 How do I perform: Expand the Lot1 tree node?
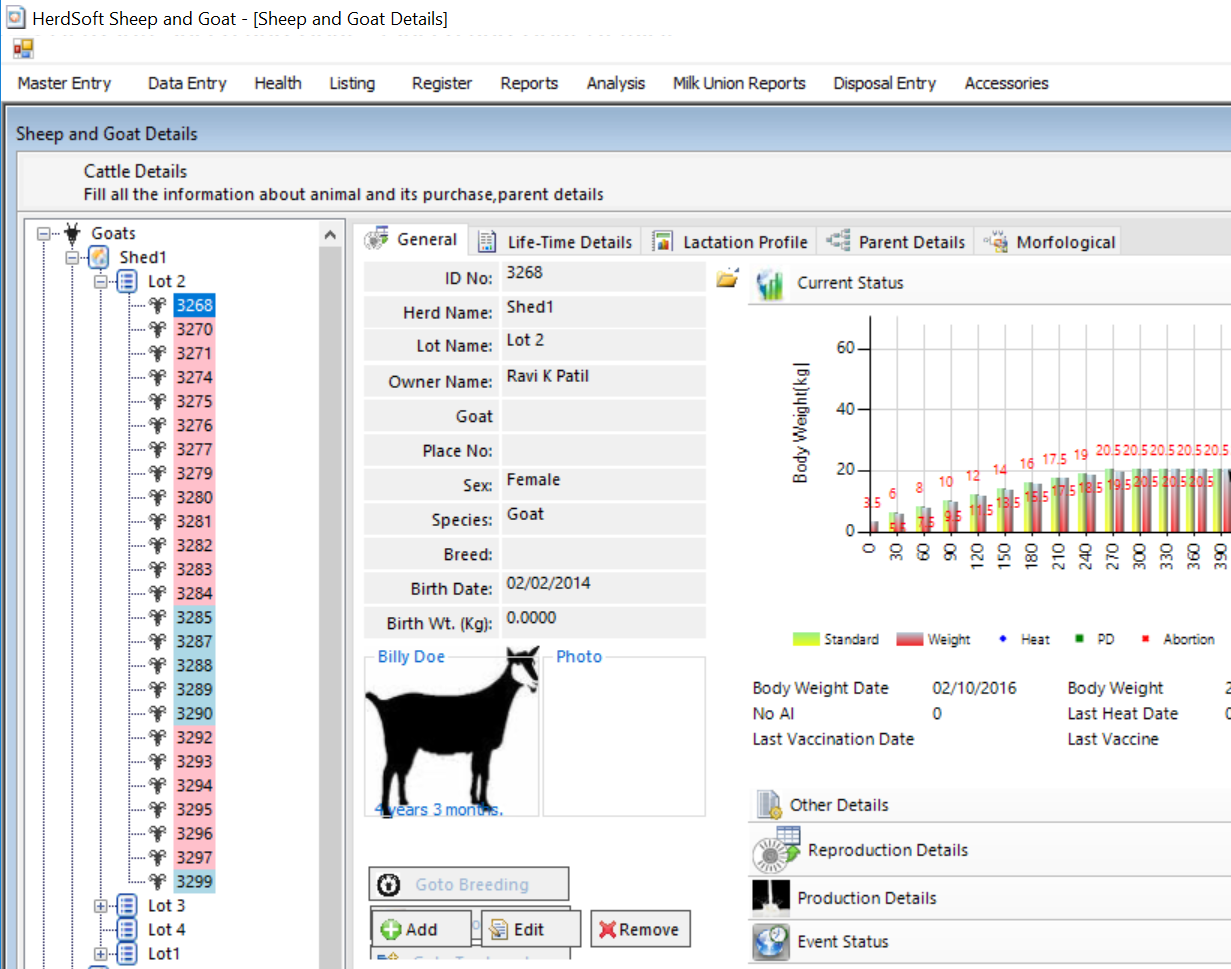pyautogui.click(x=101, y=954)
